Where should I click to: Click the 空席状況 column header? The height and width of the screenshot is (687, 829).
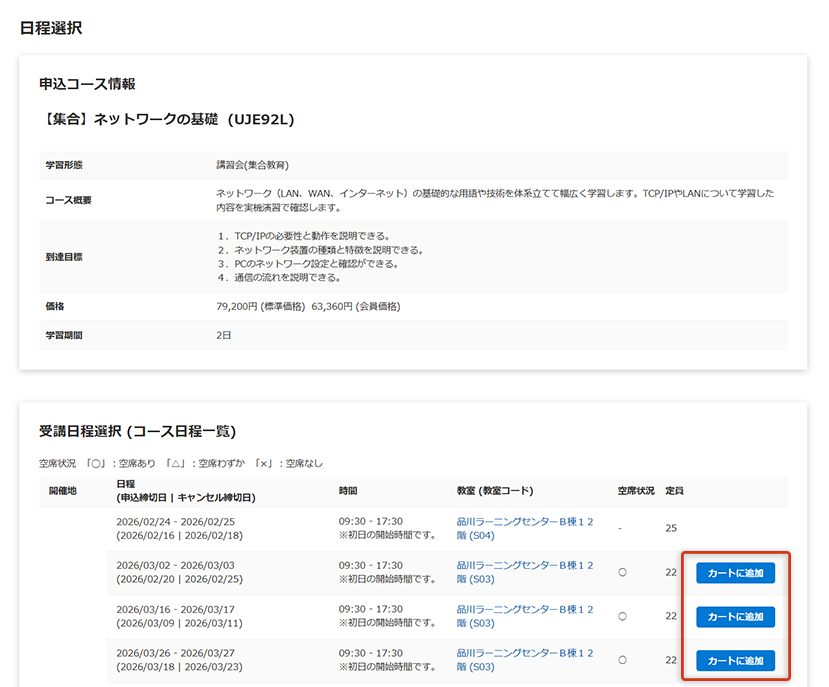636,491
